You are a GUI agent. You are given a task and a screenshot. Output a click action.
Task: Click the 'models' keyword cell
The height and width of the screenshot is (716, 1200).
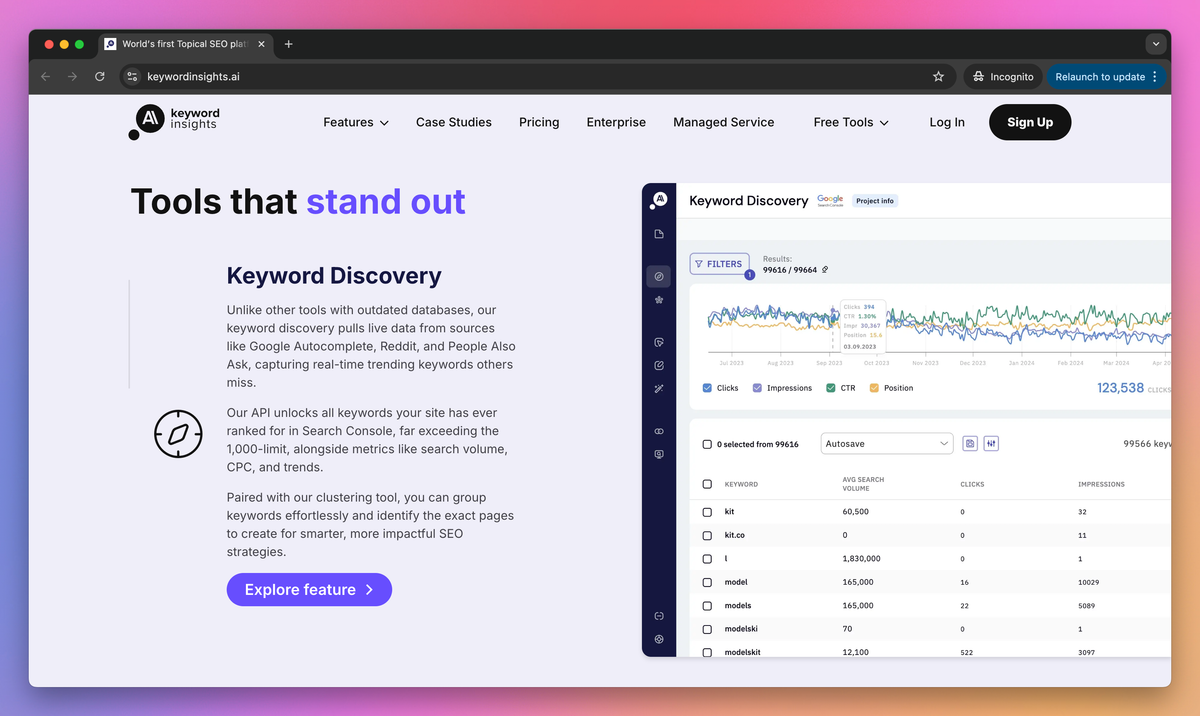coord(738,605)
